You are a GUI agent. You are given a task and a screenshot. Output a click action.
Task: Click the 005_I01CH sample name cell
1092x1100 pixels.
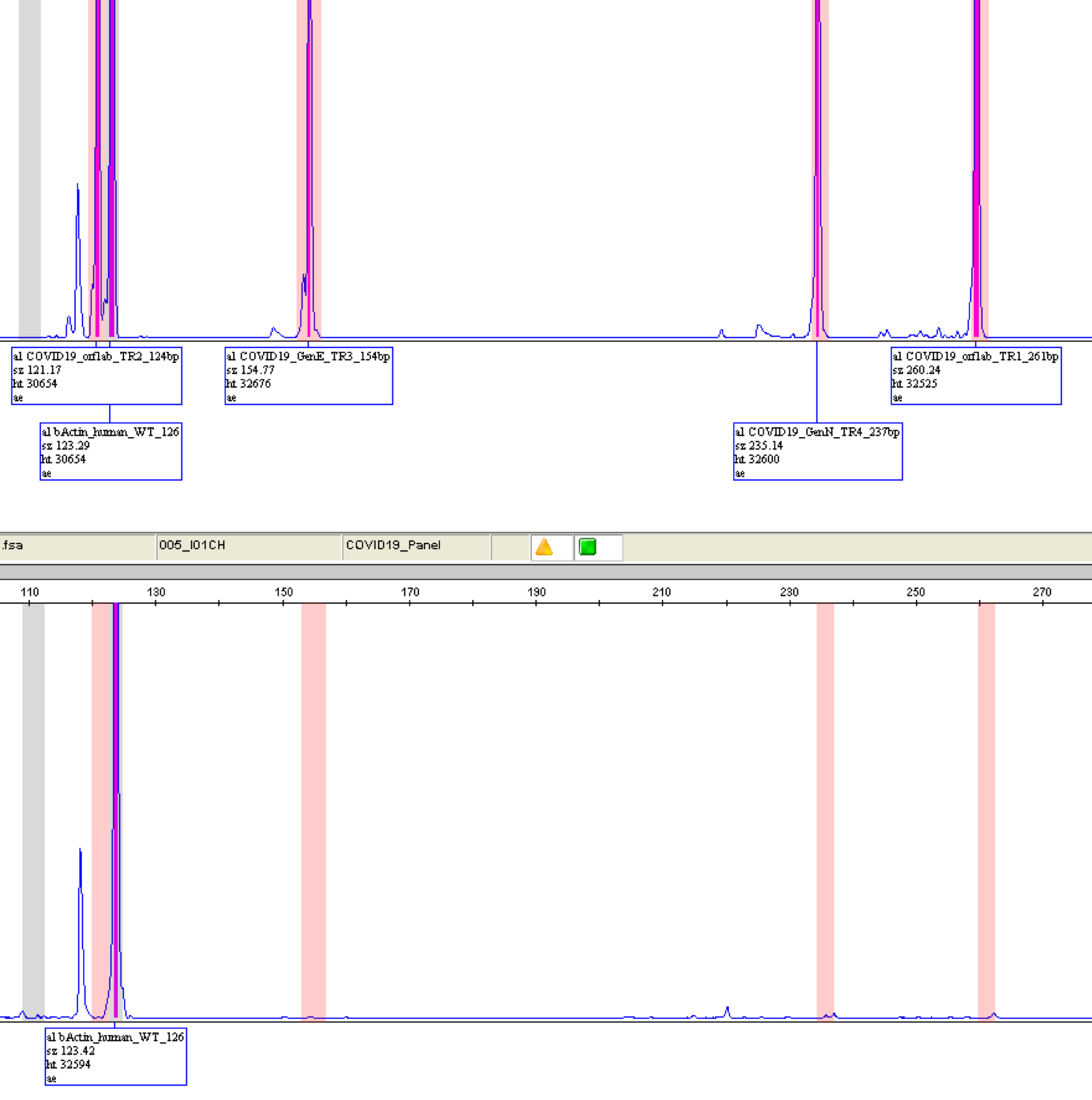coord(248,546)
